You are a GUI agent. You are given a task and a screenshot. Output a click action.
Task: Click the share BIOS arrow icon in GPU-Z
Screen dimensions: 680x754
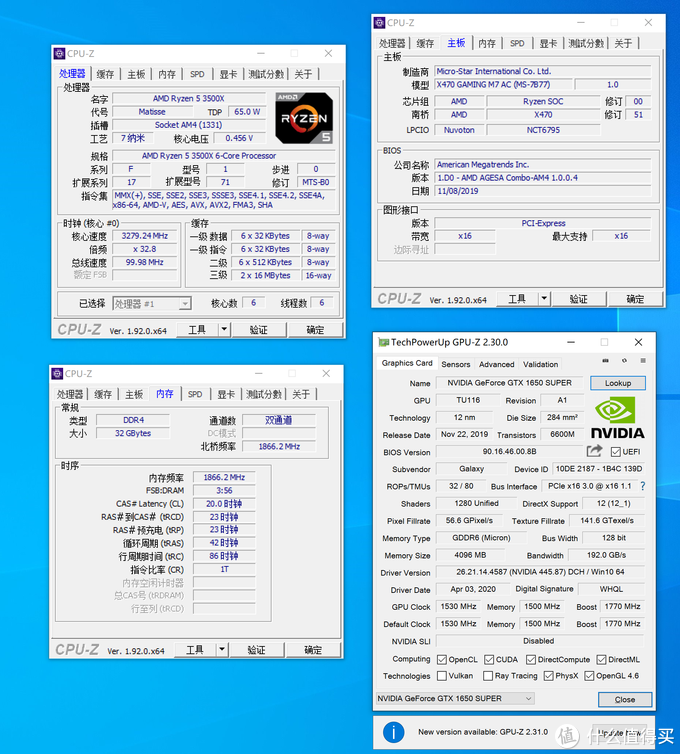[594, 451]
